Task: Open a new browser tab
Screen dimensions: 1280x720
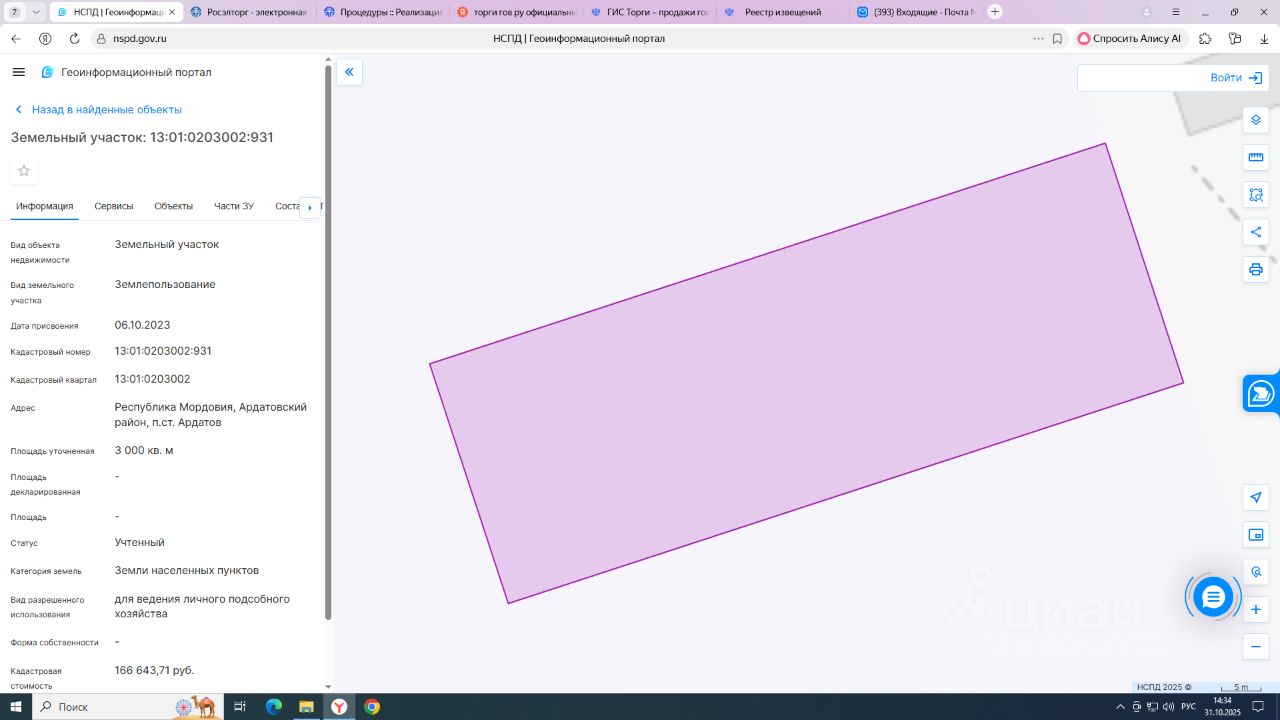Action: (995, 12)
